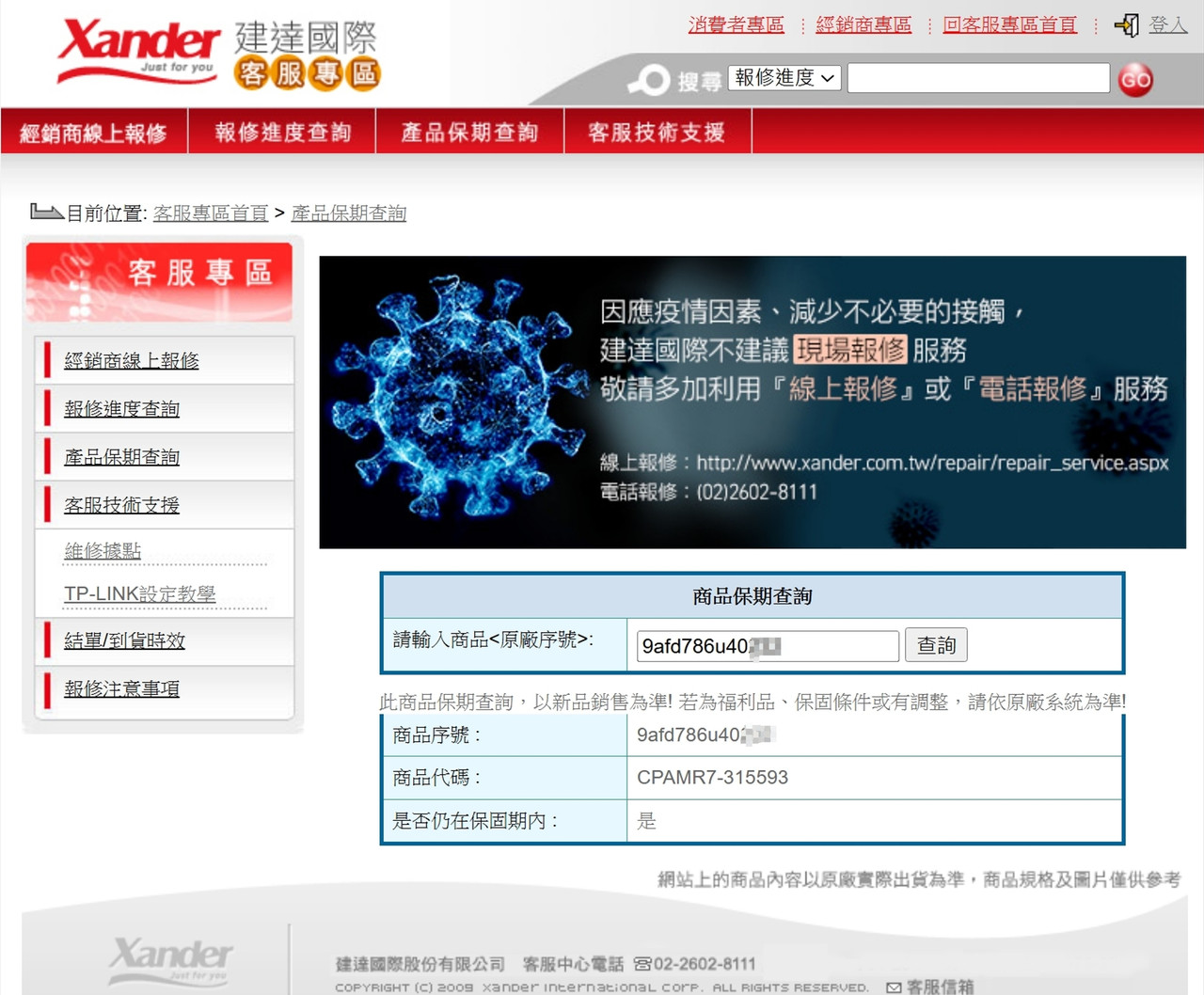Follow breadcrumb 客服專區首頁
The height and width of the screenshot is (995, 1204).
pyautogui.click(x=211, y=213)
